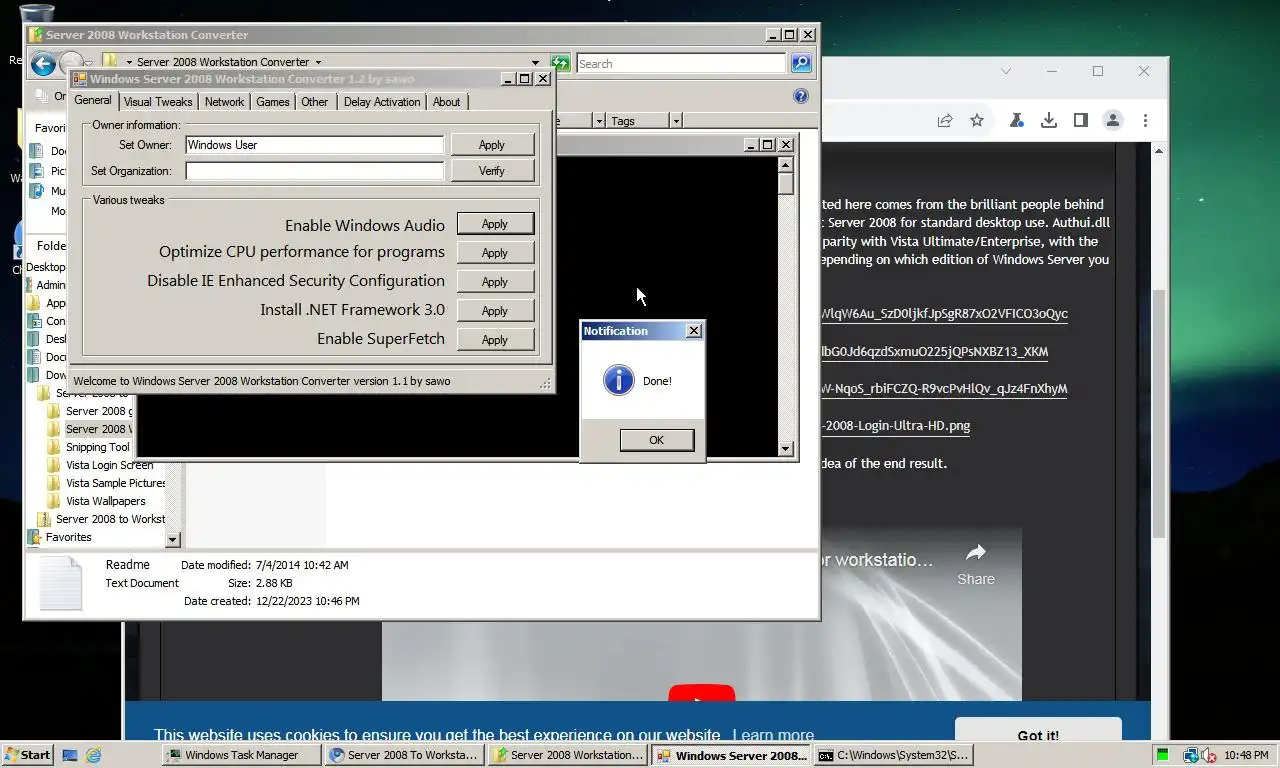
Task: Click the webpage link ending in qJz4FnXhyM
Action: 944,389
